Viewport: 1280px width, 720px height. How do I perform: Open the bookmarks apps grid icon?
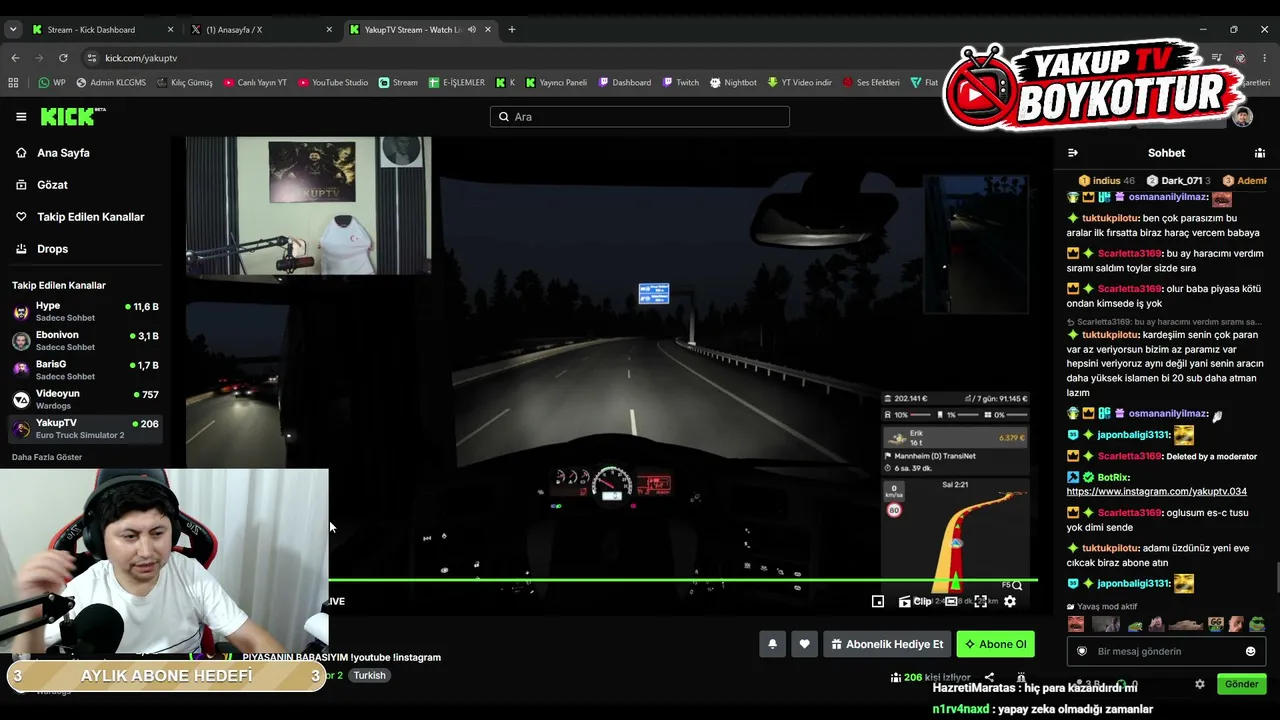coord(15,82)
